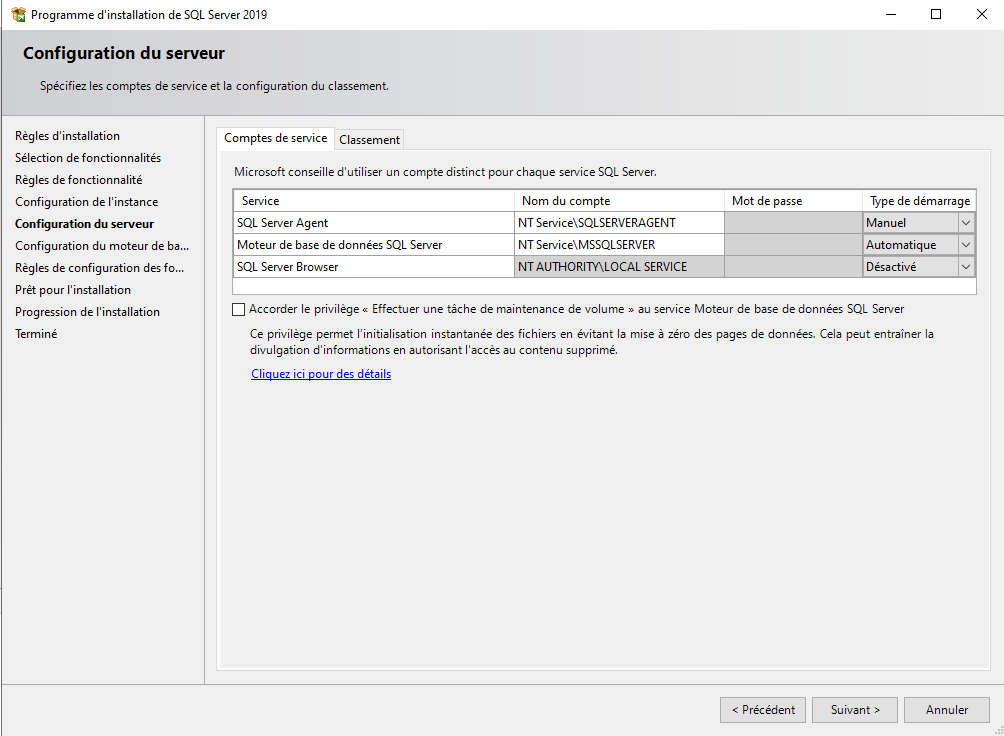Cancel setup with the Annuler button

coord(946,710)
